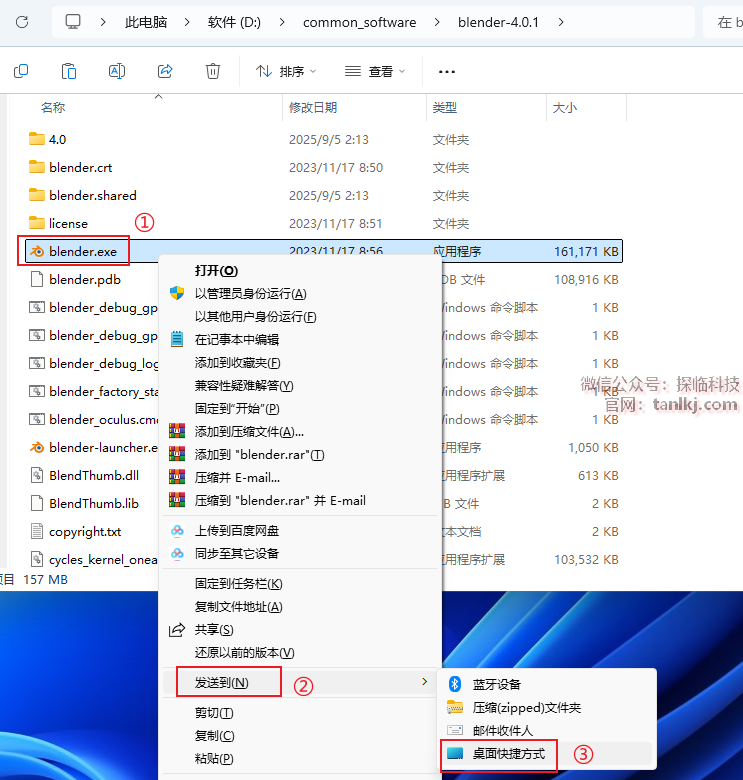743x780 pixels.
Task: Select the license folder
Action: coord(58,223)
